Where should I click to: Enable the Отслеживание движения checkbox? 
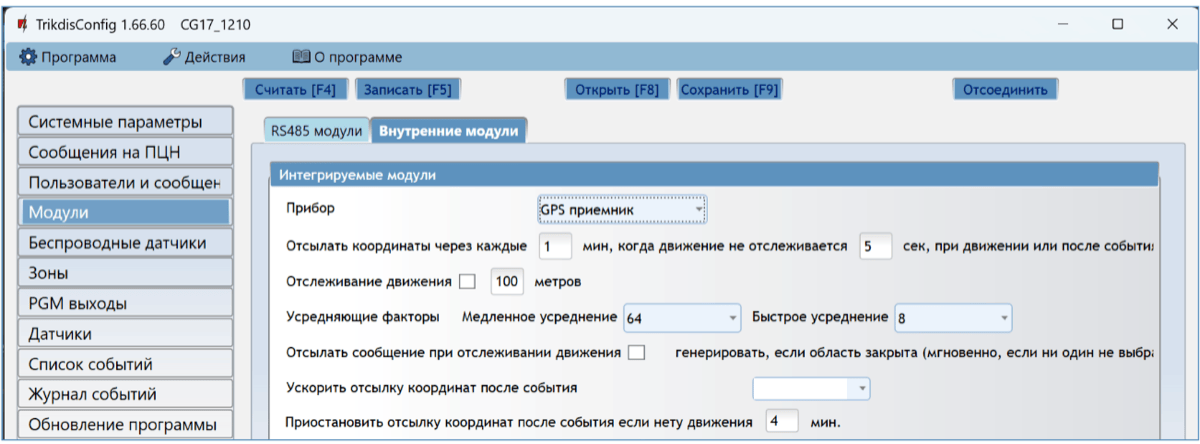(x=467, y=281)
